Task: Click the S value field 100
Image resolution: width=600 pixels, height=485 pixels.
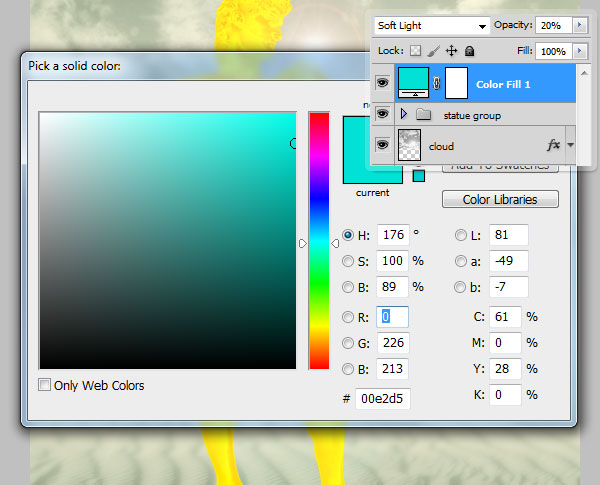Action: pos(392,261)
